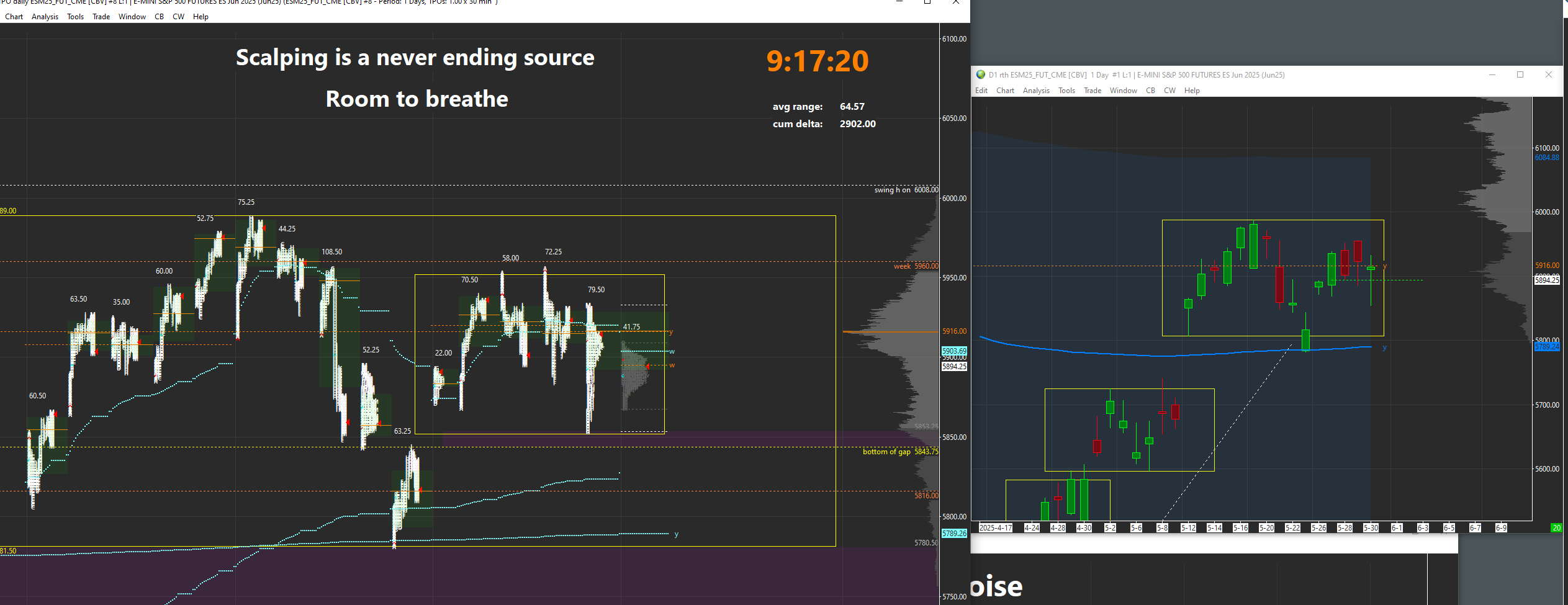Image resolution: width=1568 pixels, height=605 pixels.
Task: Open the CW menu in the D1 window
Action: point(1170,91)
